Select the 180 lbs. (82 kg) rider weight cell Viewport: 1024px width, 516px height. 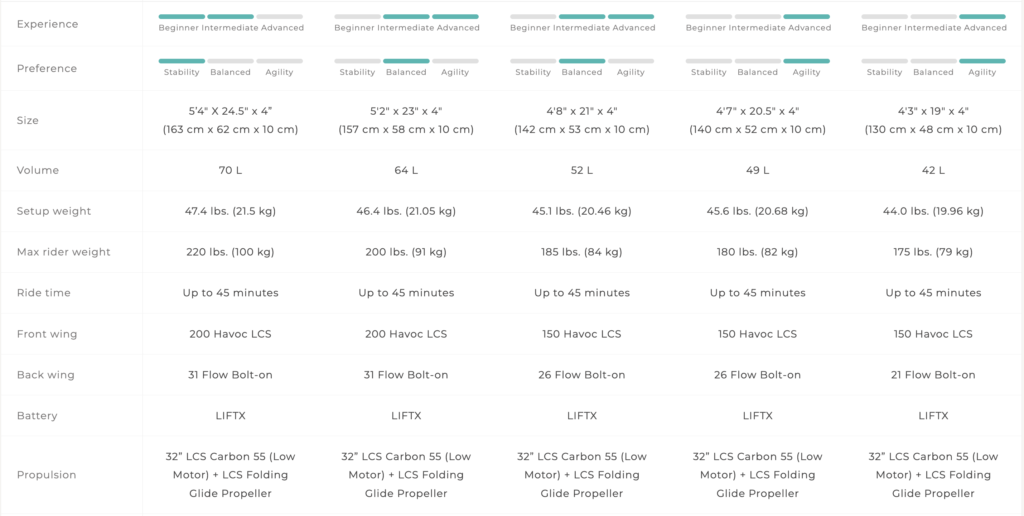[758, 252]
